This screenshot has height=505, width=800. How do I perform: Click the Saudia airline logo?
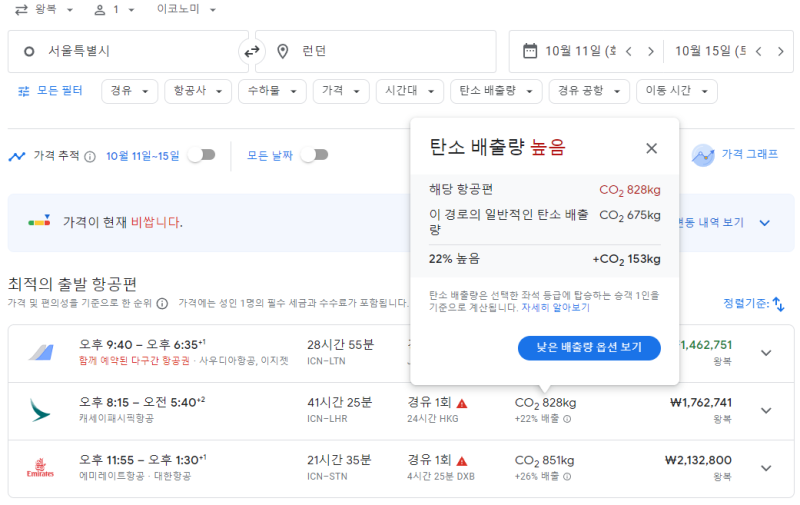click(41, 352)
